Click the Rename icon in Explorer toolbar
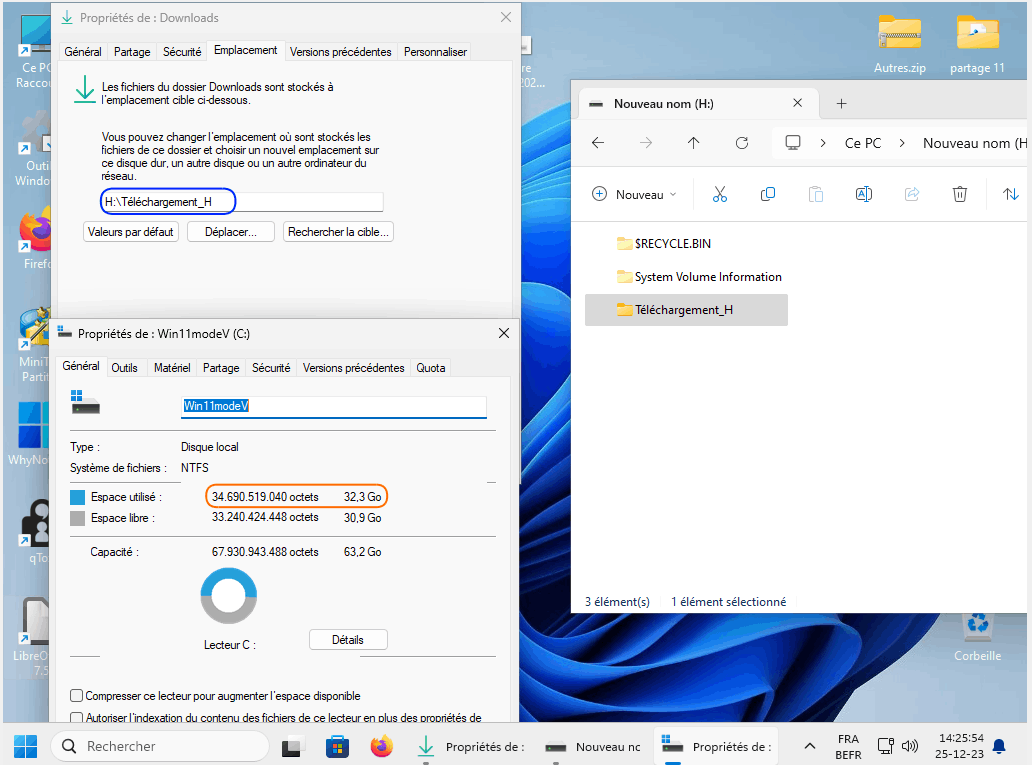 pos(864,194)
